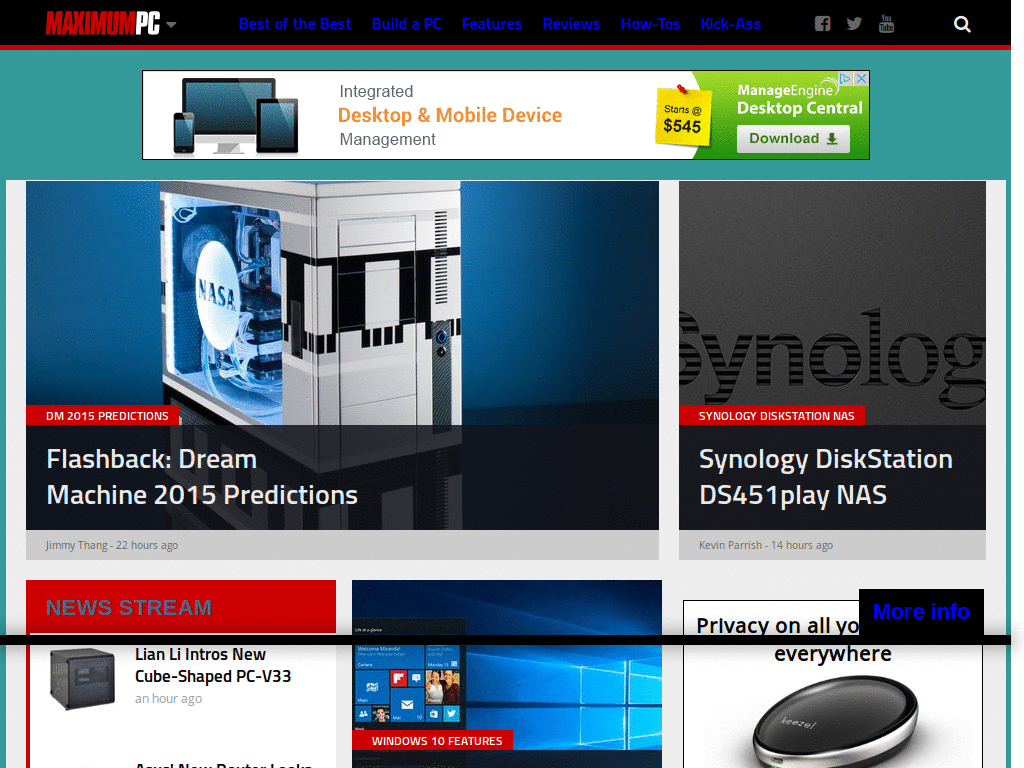
Task: Click the Desktop & Mobile Device ad headline
Action: pyautogui.click(x=450, y=116)
